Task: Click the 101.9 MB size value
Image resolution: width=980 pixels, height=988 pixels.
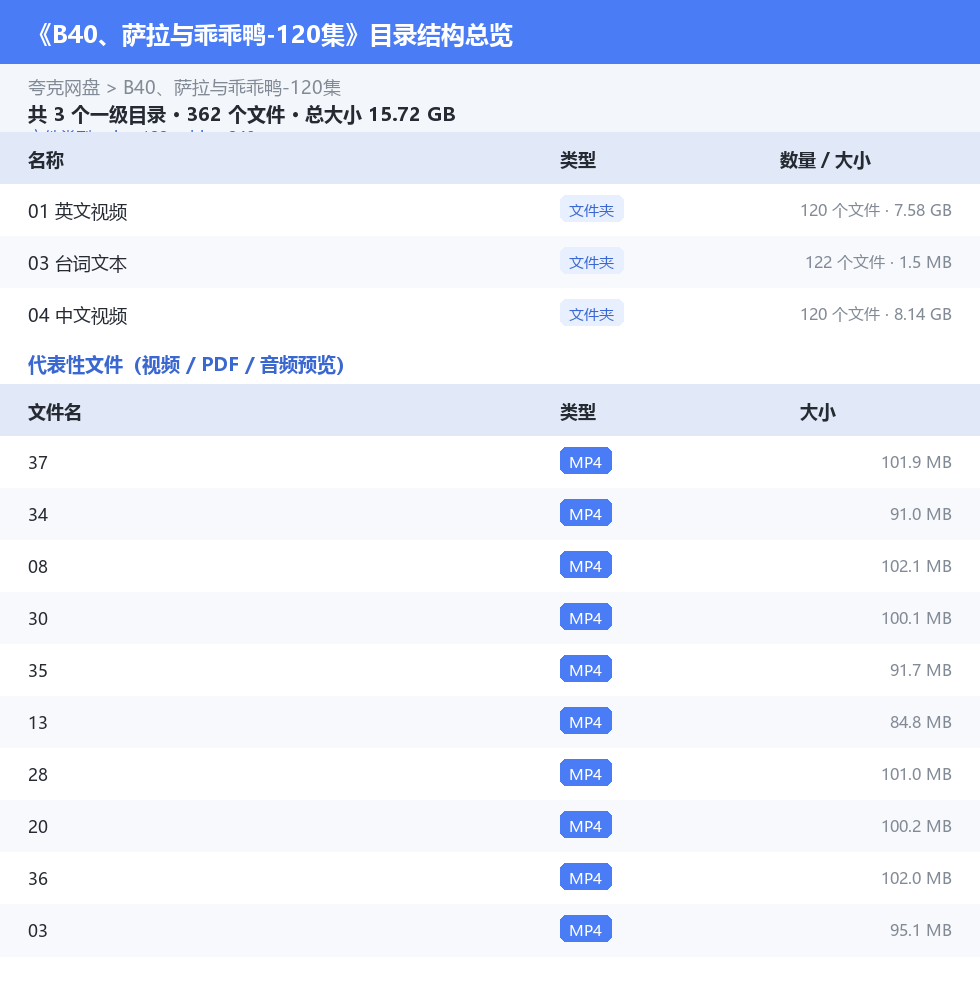Action: tap(916, 462)
